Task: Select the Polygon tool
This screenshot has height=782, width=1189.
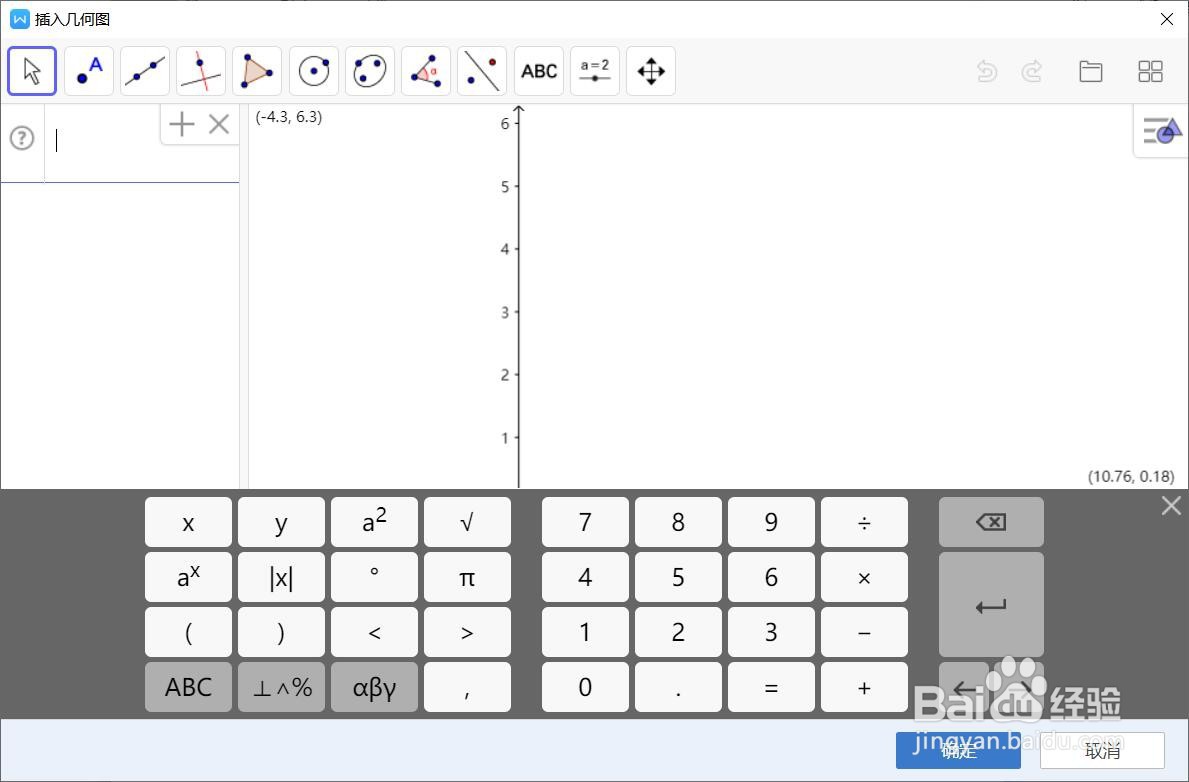Action: point(257,71)
